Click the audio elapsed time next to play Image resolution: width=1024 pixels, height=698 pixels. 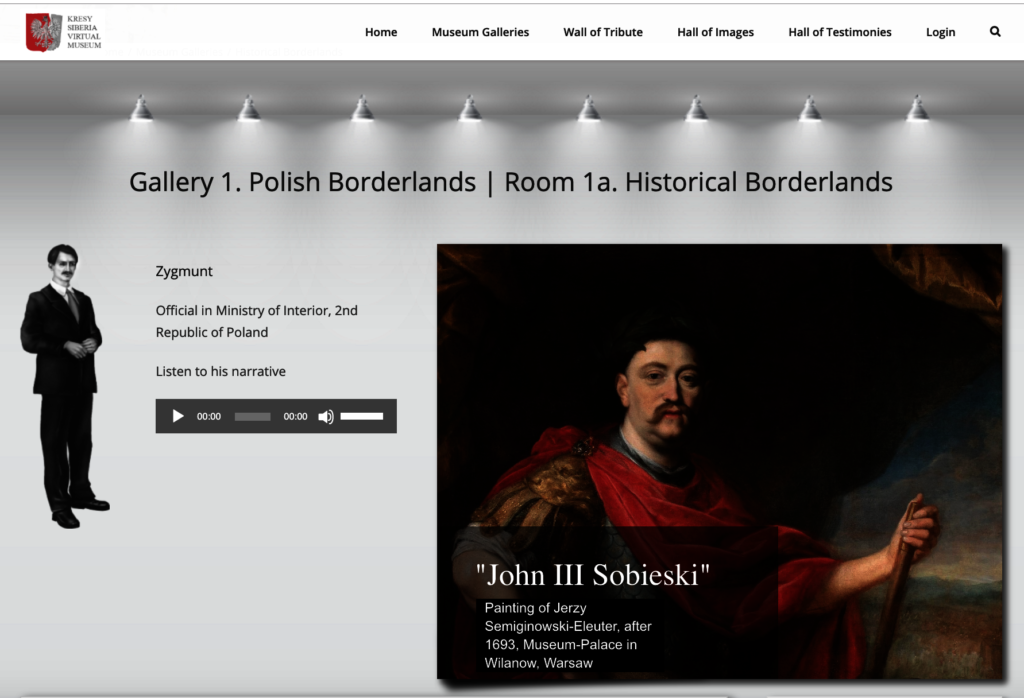point(209,417)
